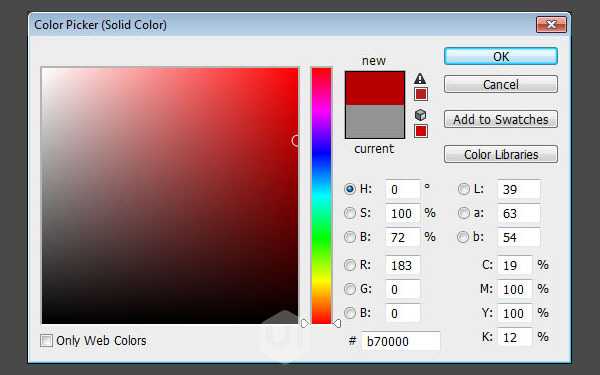Click the Cancel button

pos(501,84)
